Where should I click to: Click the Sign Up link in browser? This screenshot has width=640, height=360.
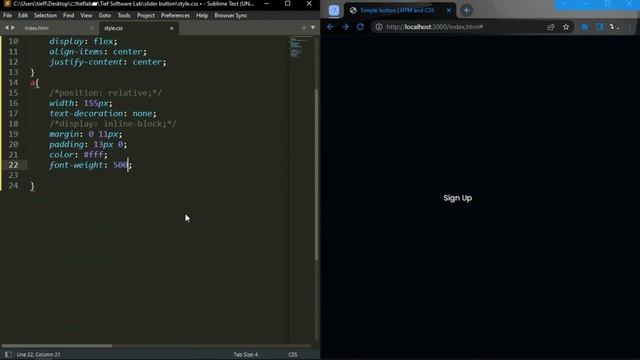(x=458, y=198)
